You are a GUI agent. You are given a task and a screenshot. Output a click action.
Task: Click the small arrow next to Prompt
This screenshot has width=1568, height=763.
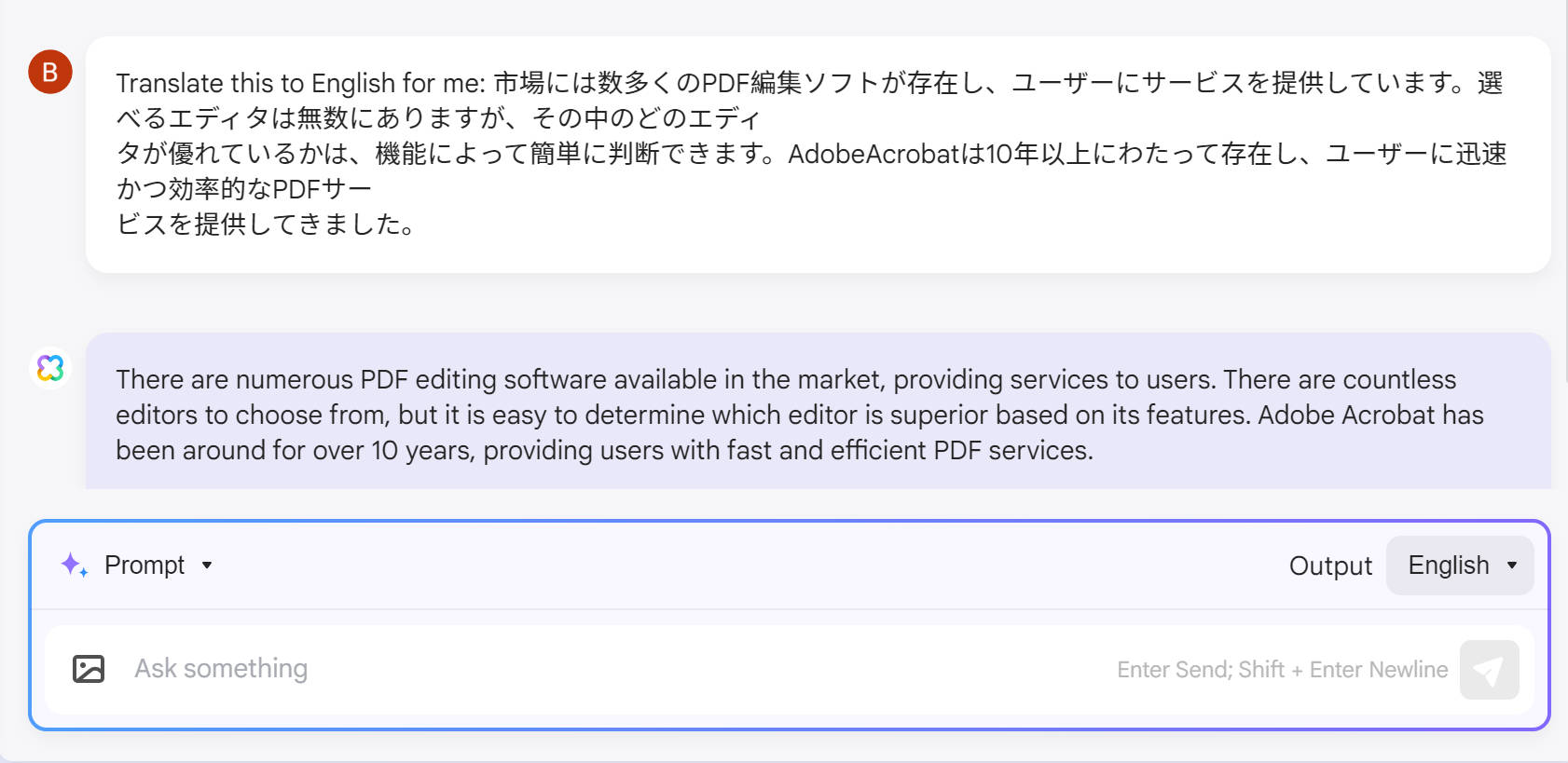pos(207,565)
